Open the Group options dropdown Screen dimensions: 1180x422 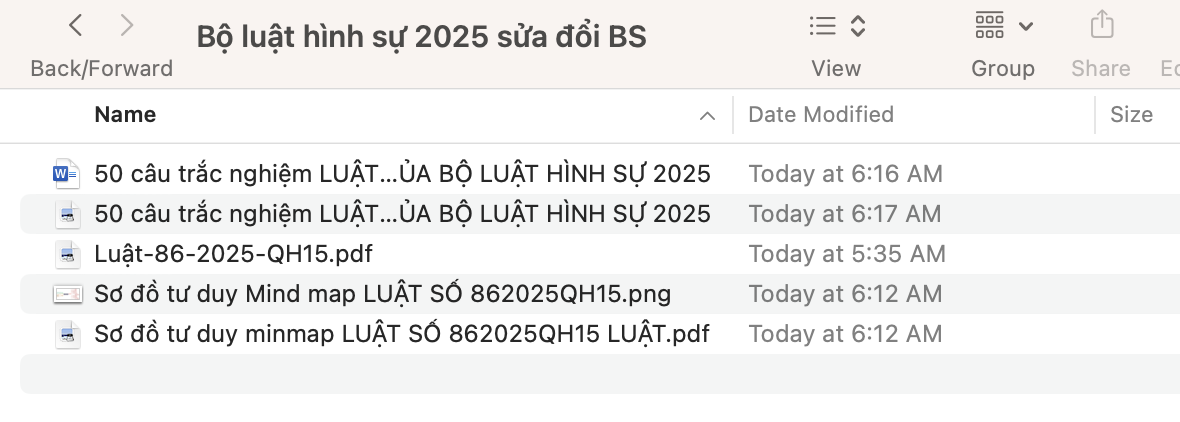(x=1003, y=26)
